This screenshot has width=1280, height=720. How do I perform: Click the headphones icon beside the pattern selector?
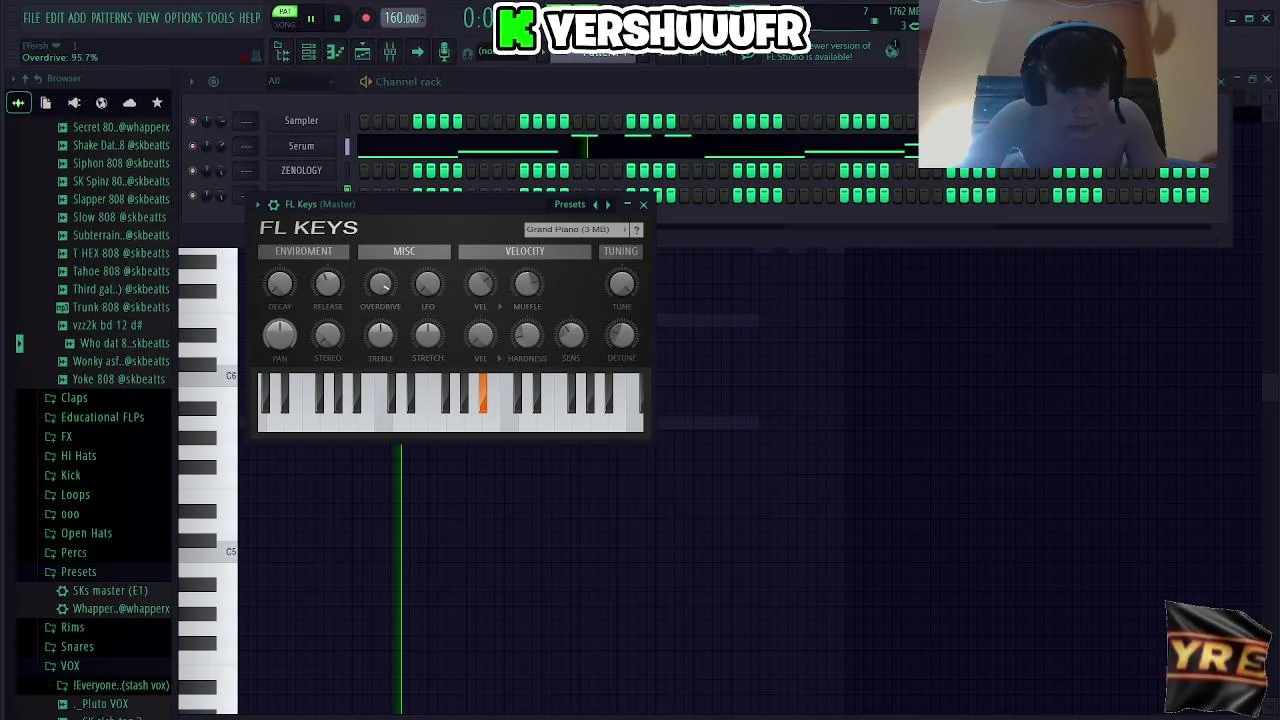click(467, 53)
